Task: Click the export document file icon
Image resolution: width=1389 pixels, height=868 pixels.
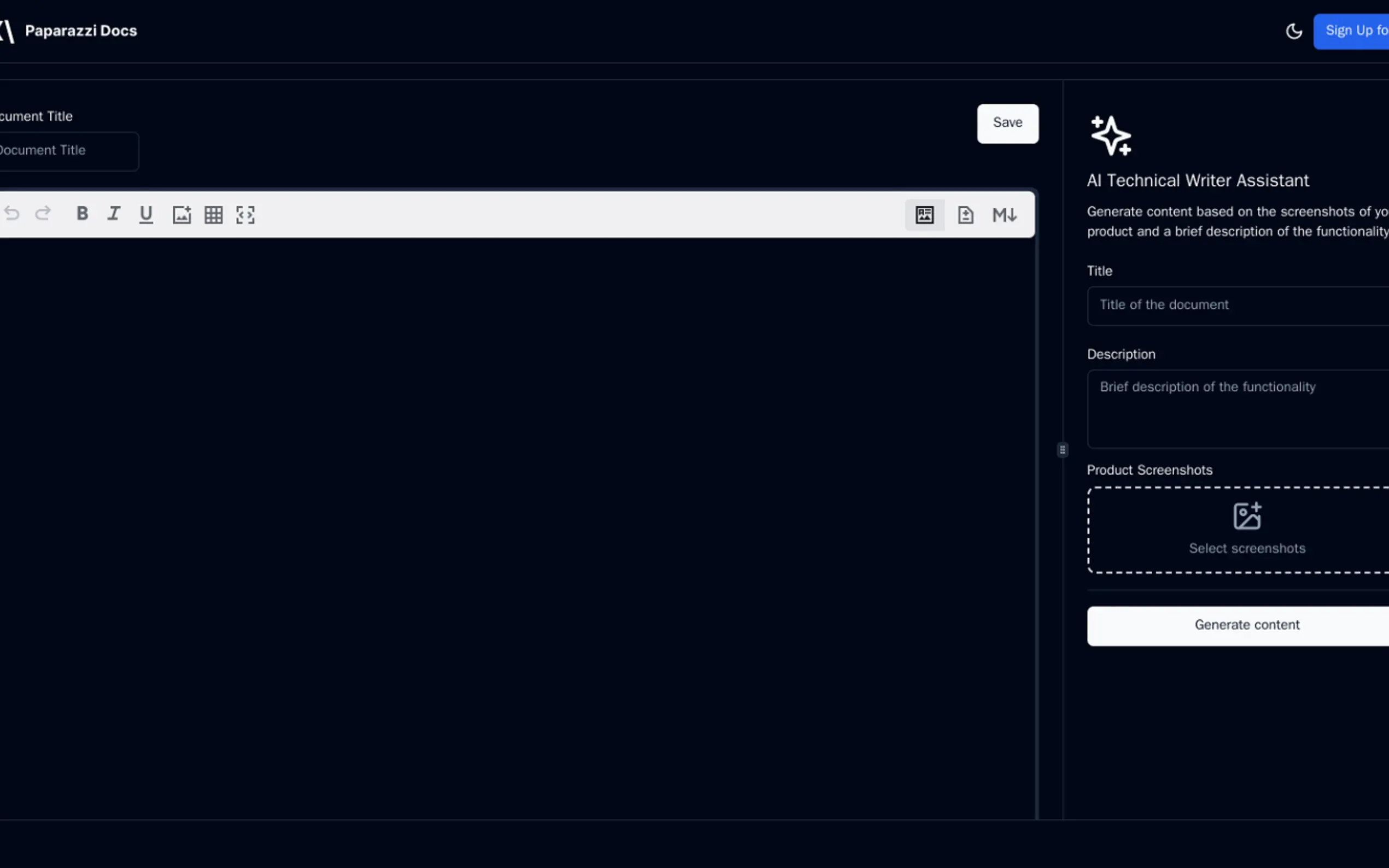Action: 965,215
